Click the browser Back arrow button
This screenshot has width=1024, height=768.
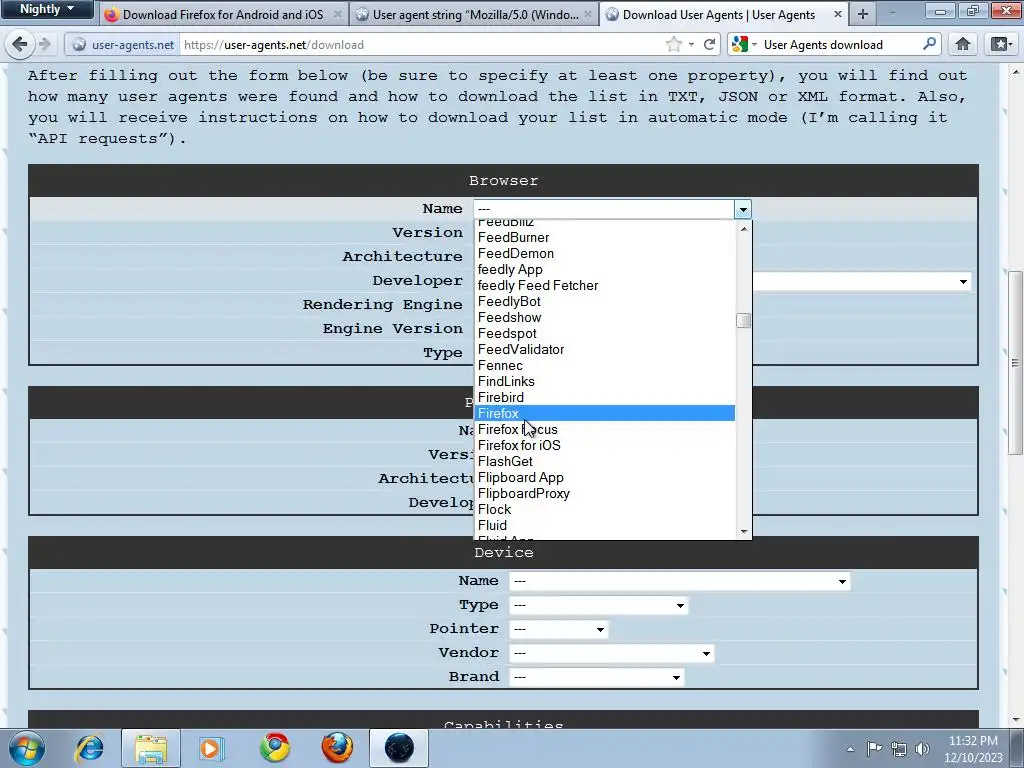pyautogui.click(x=20, y=44)
